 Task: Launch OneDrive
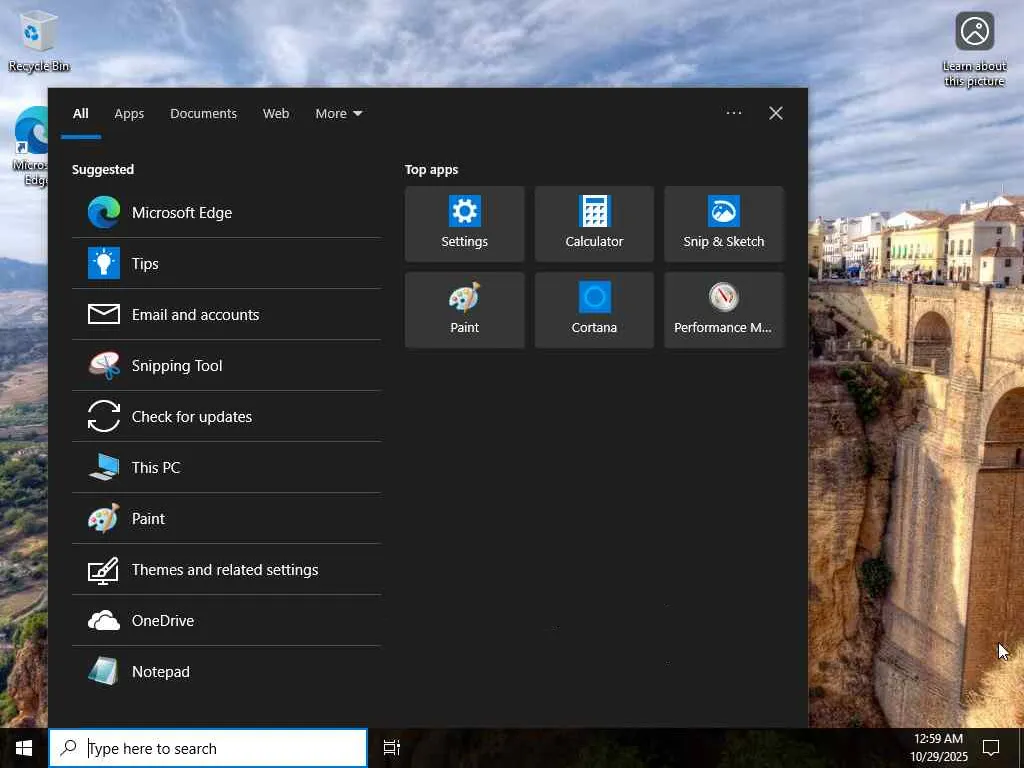[226, 620]
